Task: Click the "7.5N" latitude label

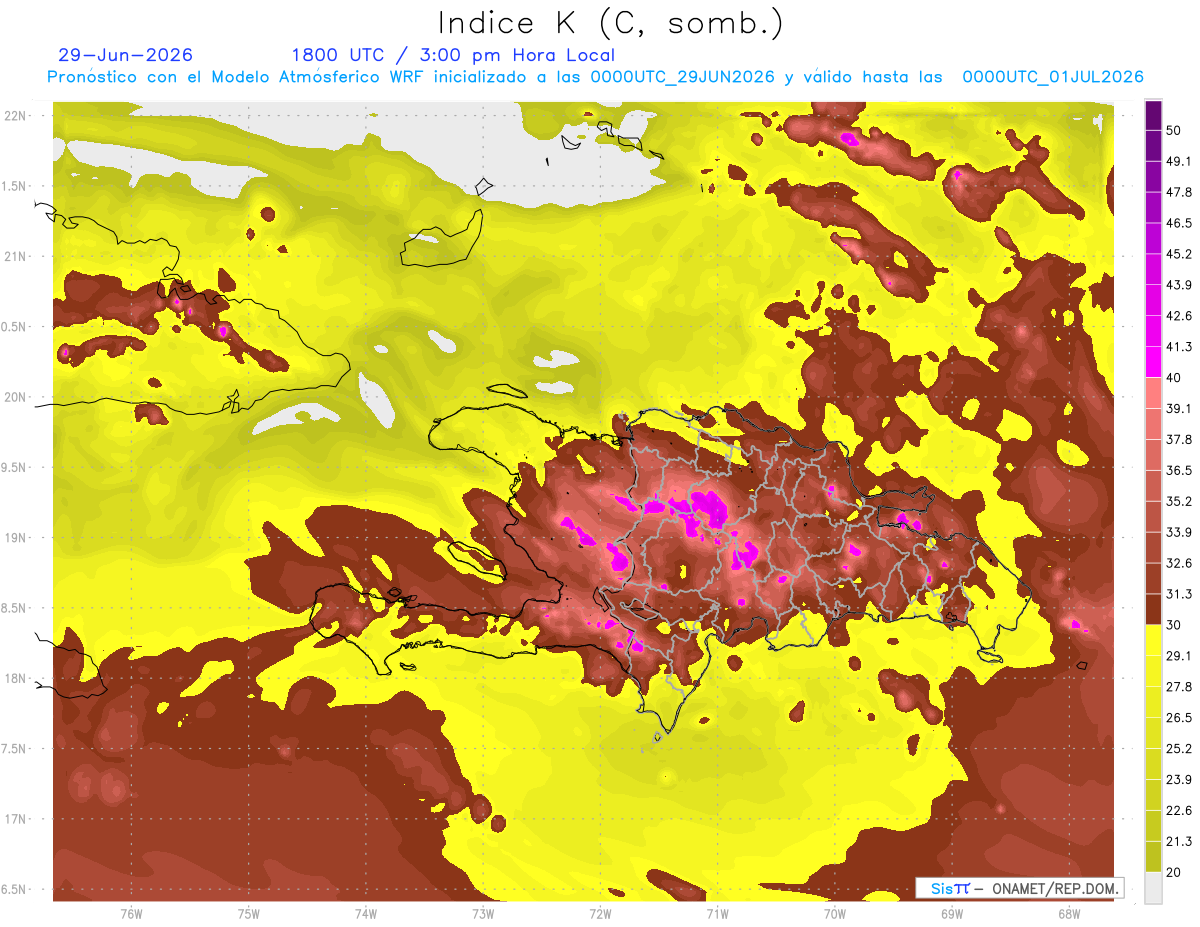Action: (x=15, y=748)
